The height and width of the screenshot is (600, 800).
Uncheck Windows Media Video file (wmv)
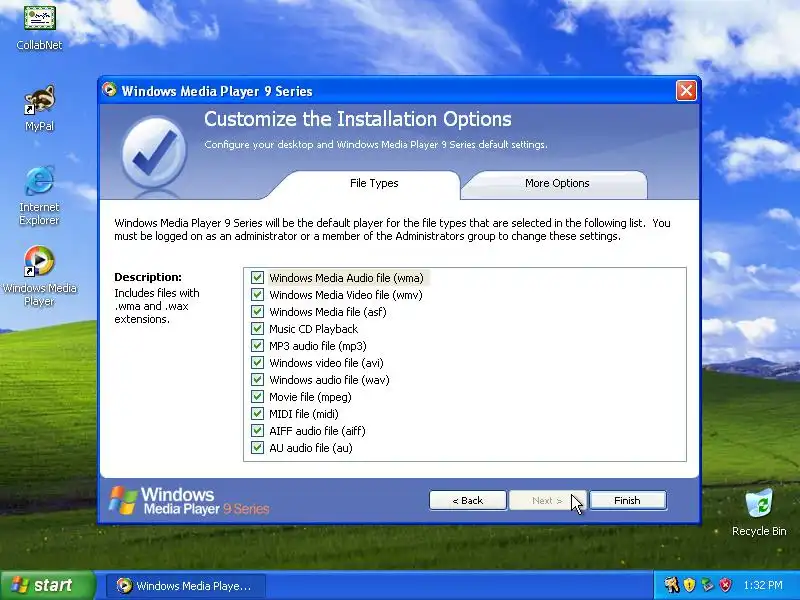[257, 294]
